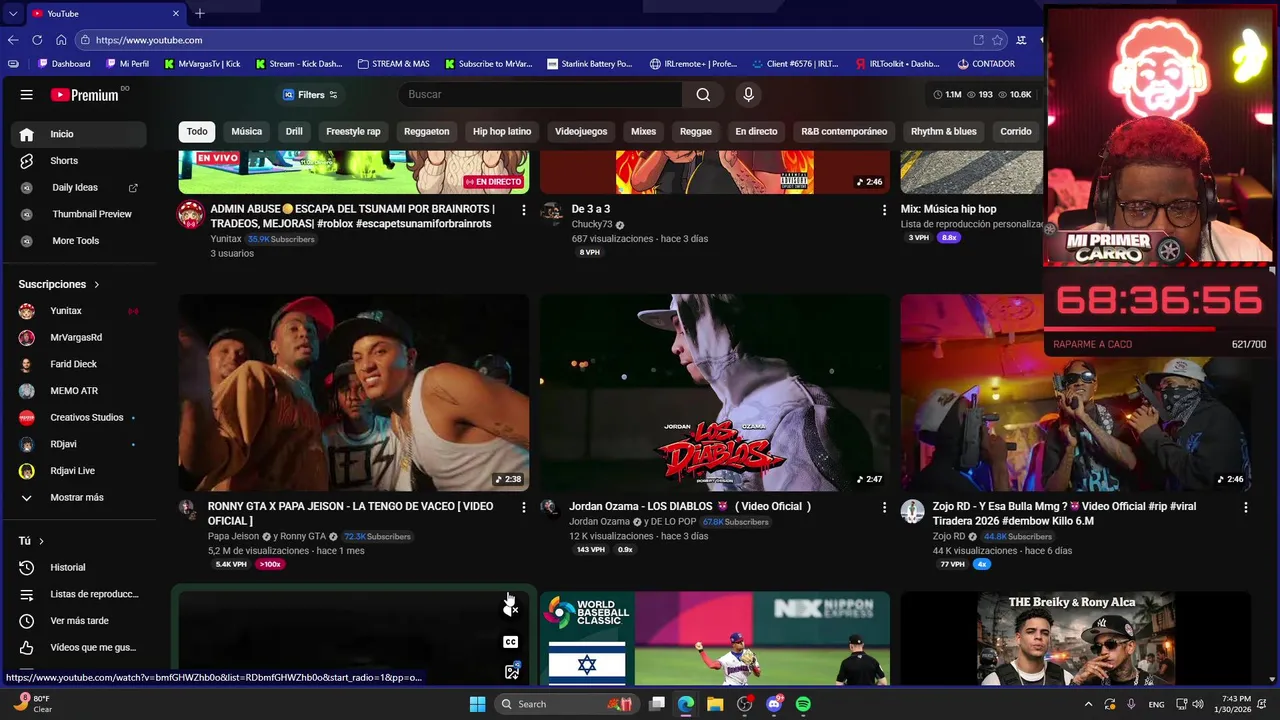Screen dimensions: 1280x720
Task: Open Ver más tarde
Action: click(x=79, y=621)
